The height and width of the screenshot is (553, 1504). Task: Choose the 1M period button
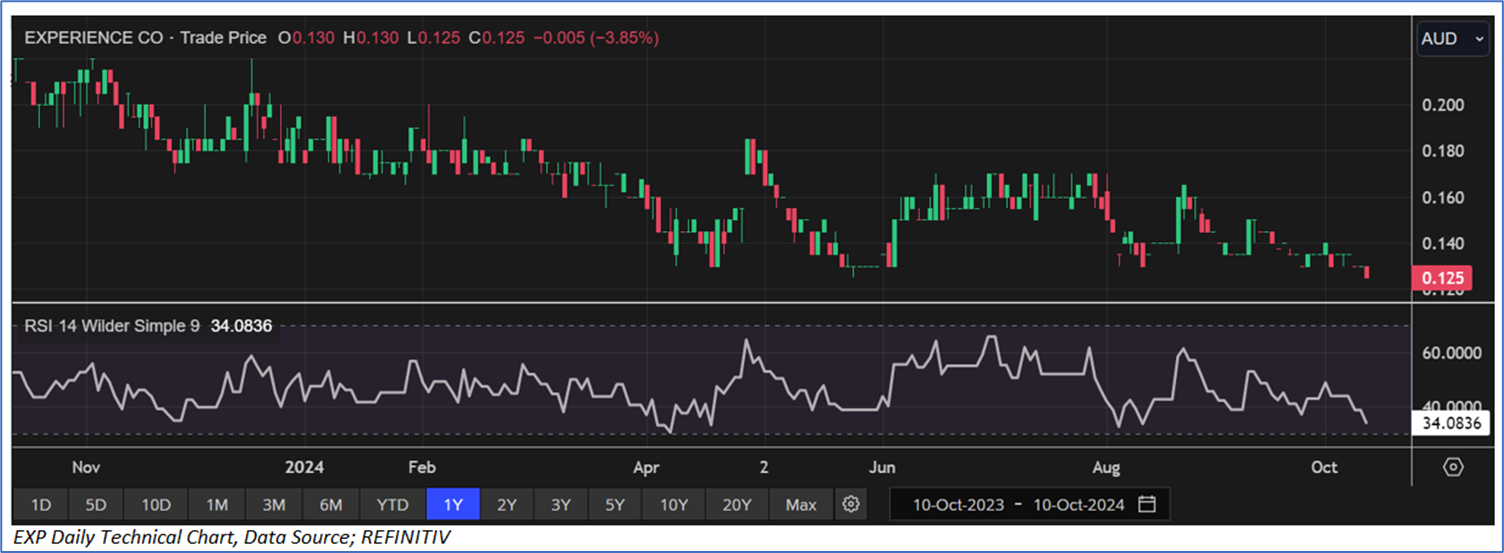point(217,504)
